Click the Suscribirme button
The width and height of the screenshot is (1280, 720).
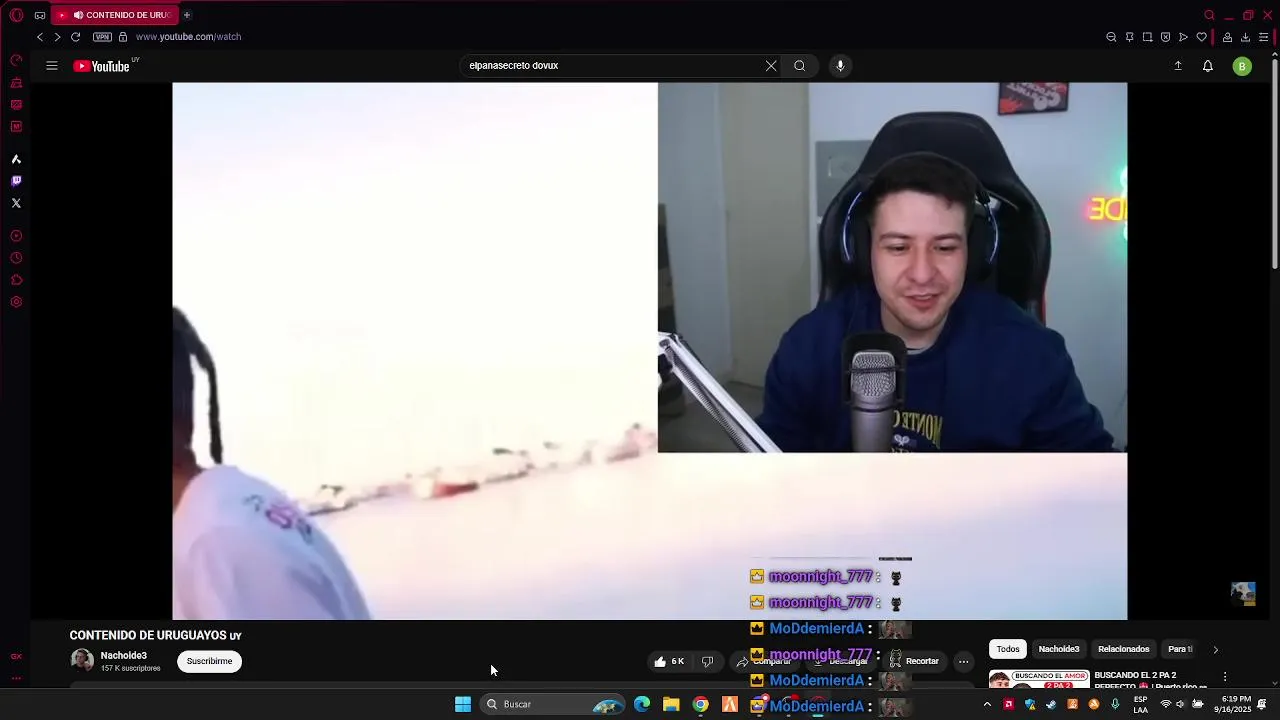pyautogui.click(x=209, y=661)
